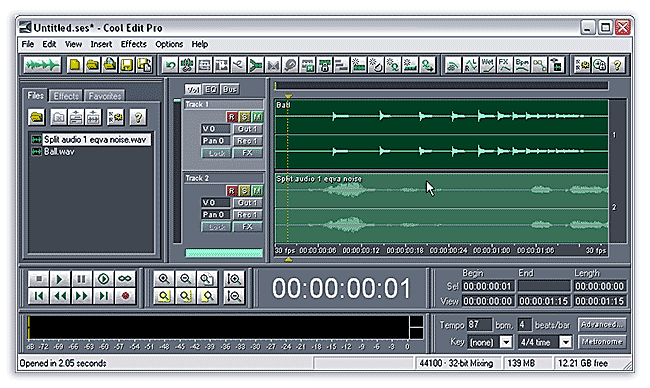This screenshot has height=388, width=650.
Task: Switch to Favorites tab in side panel
Action: [104, 96]
